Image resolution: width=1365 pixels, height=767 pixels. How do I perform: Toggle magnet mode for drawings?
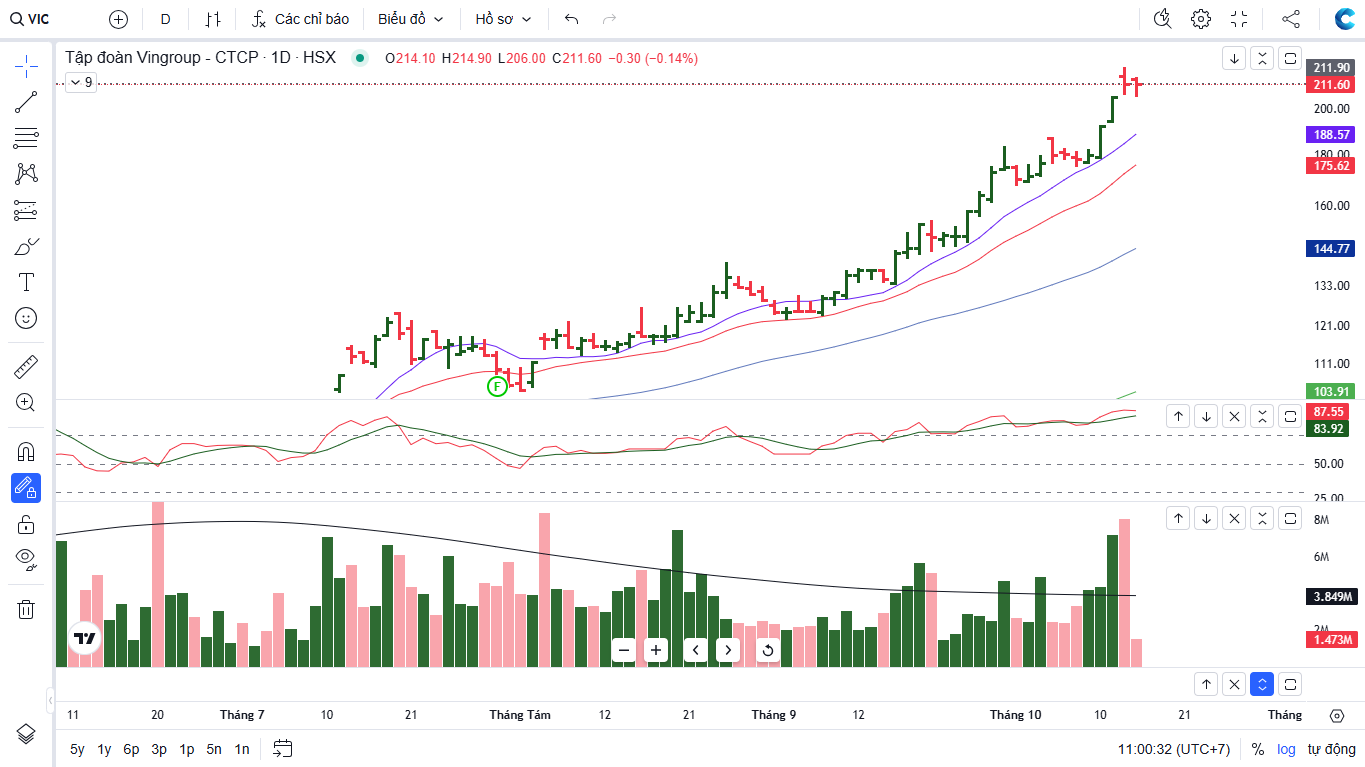pos(26,451)
